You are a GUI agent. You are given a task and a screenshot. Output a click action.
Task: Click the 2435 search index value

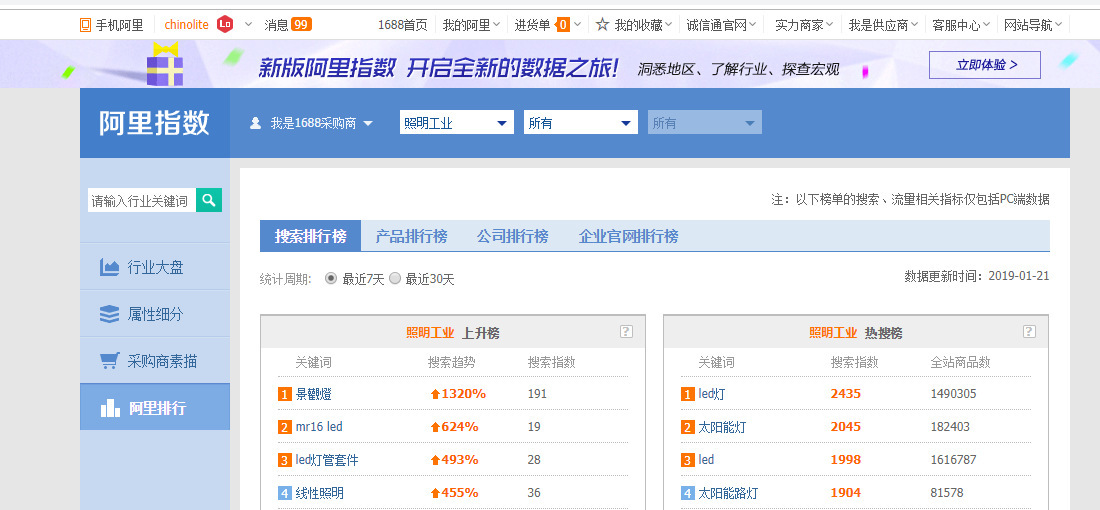tap(845, 394)
